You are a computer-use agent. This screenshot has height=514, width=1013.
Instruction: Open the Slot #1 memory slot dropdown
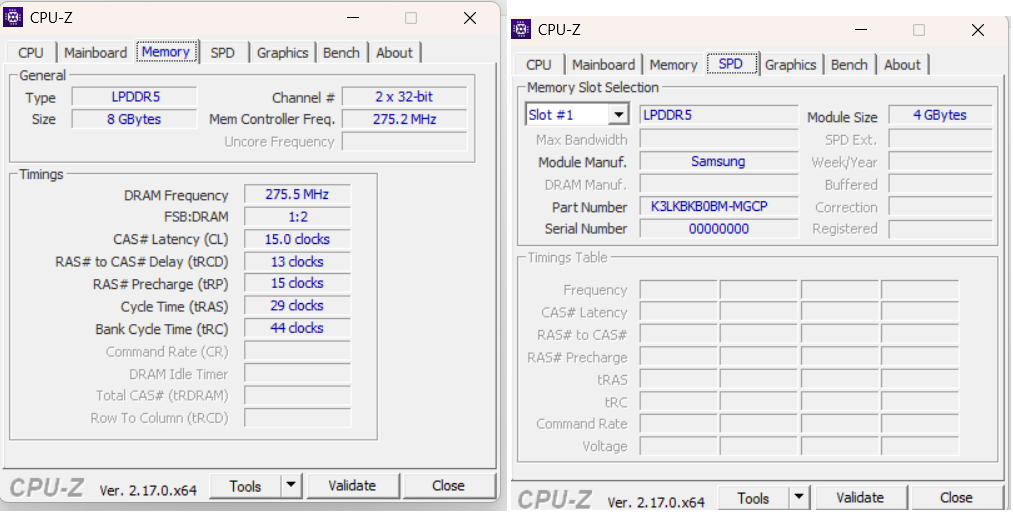pyautogui.click(x=618, y=115)
